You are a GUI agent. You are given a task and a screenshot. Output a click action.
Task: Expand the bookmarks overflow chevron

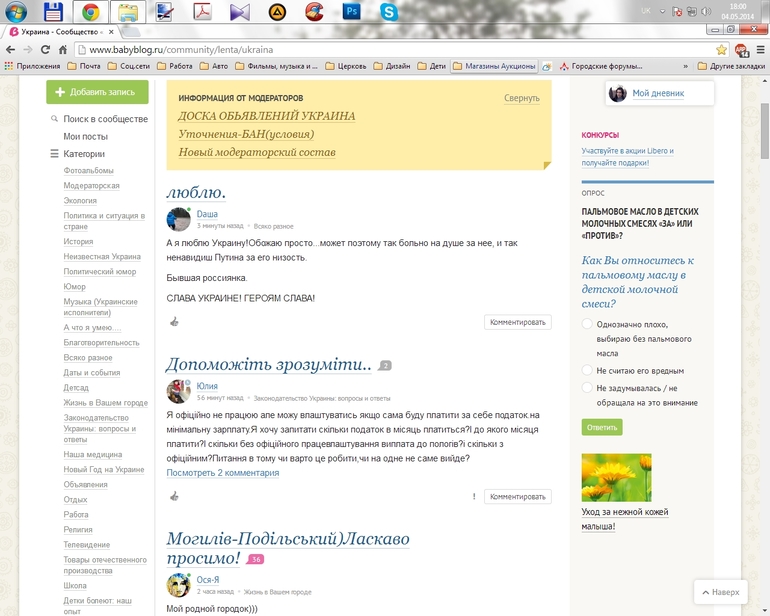[685, 66]
